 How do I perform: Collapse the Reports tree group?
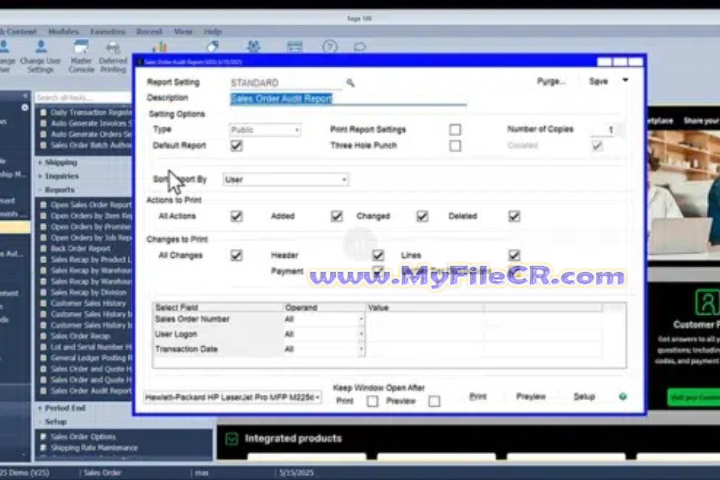tap(40, 190)
